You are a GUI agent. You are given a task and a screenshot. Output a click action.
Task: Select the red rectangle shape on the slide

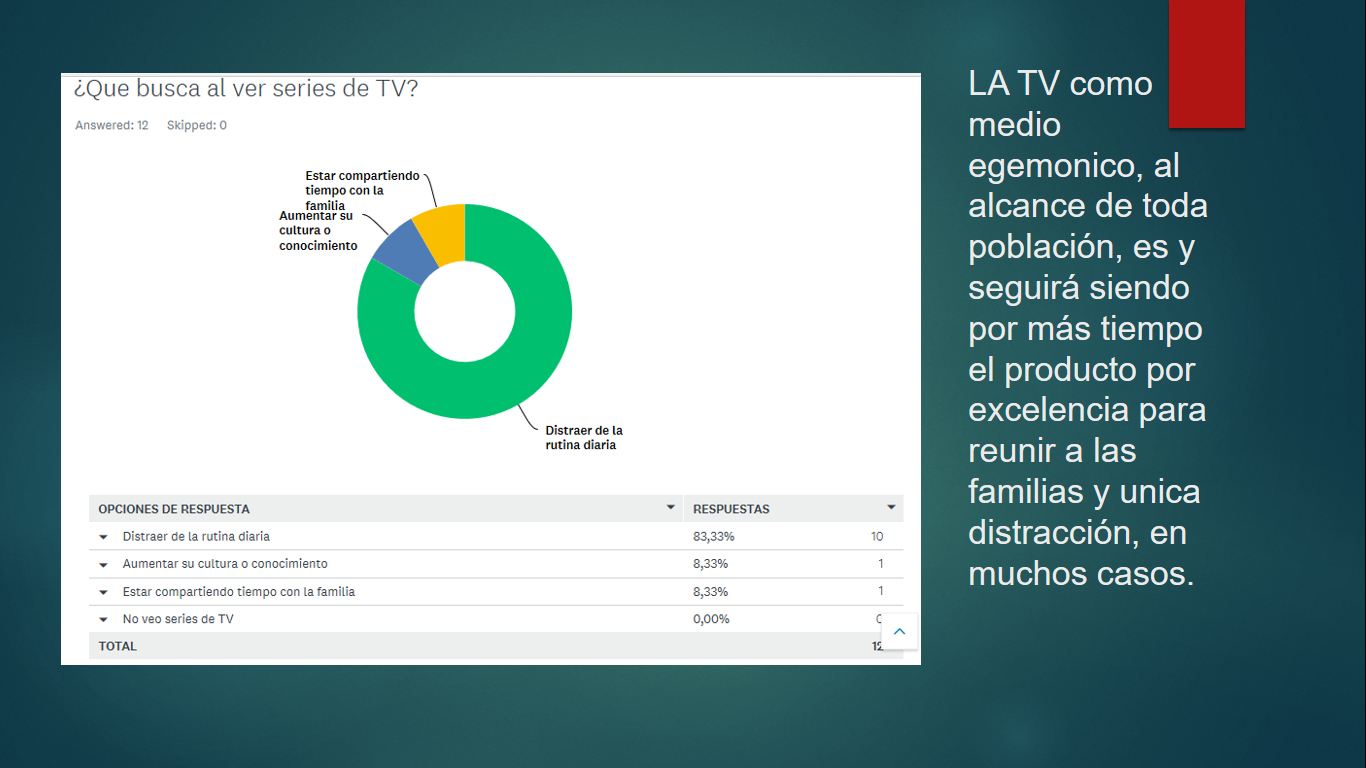coord(1207,64)
